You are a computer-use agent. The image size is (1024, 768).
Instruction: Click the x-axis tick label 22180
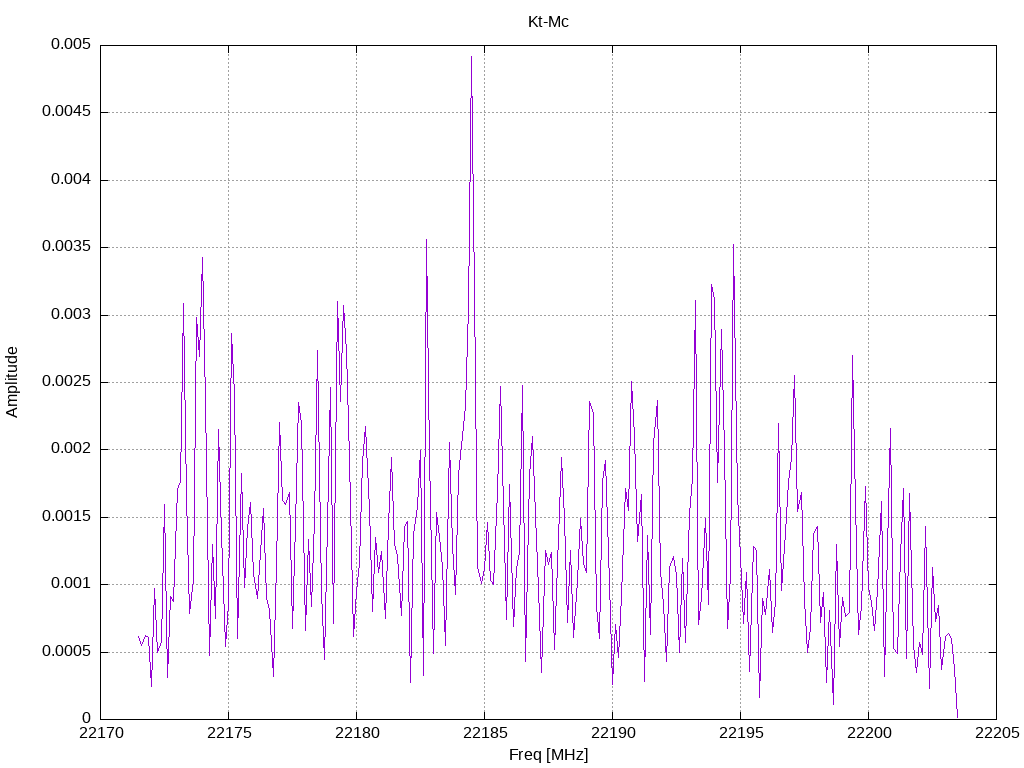coord(356,733)
